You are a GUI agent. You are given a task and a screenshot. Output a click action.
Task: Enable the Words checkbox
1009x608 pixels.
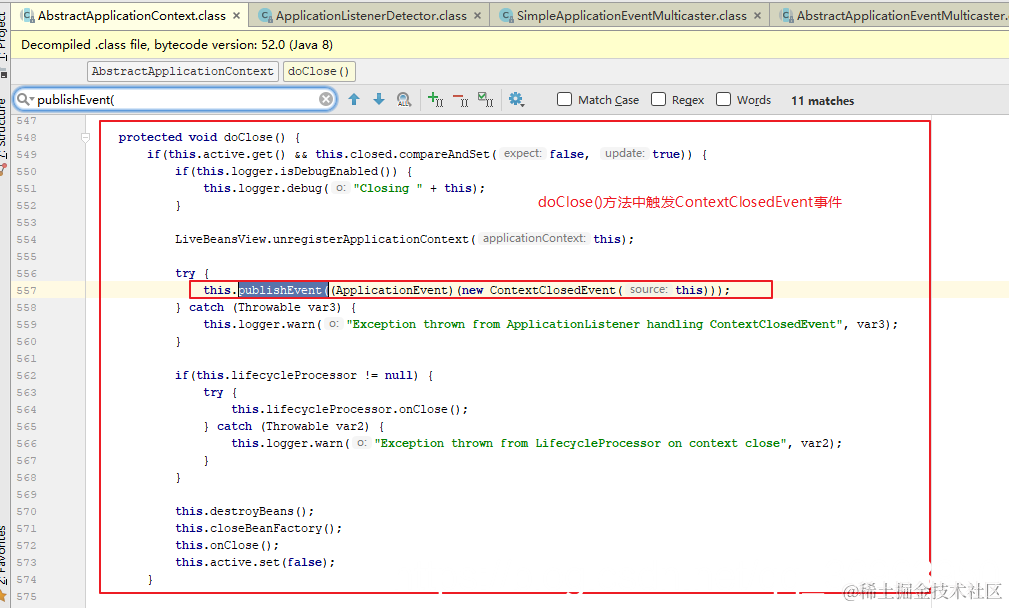click(x=723, y=99)
